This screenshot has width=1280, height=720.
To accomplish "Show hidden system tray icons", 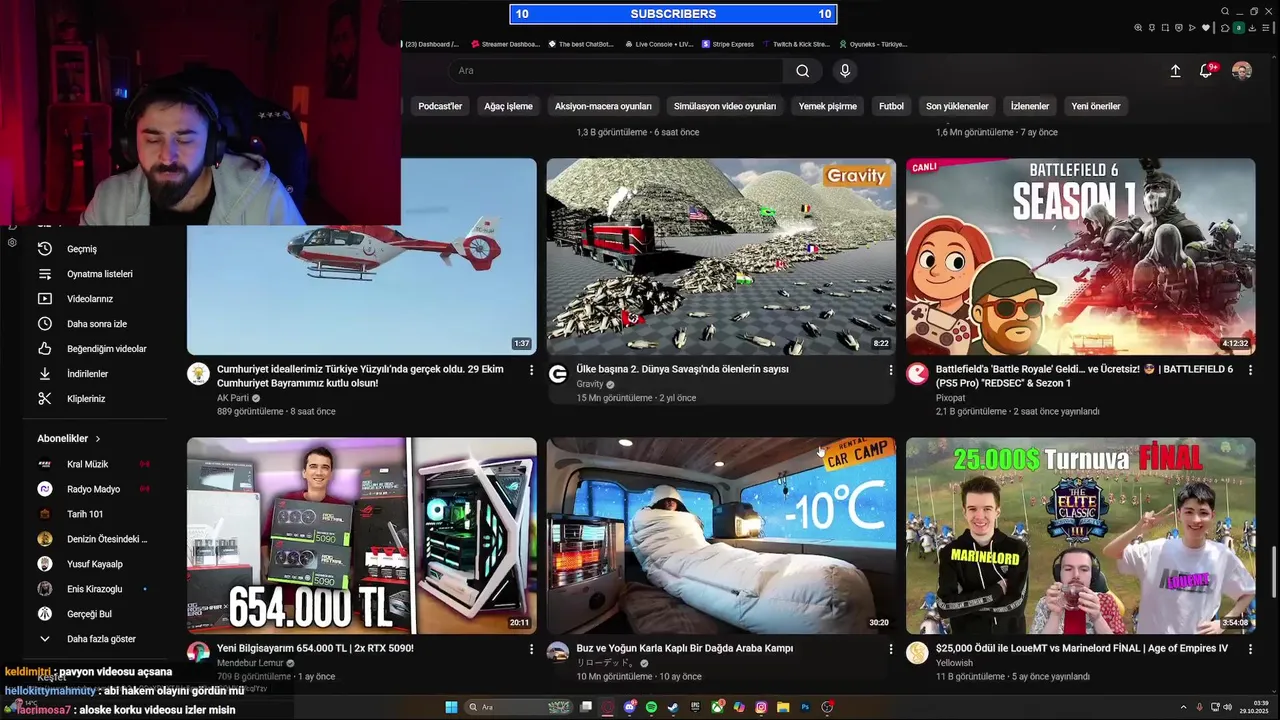I will tap(1185, 707).
